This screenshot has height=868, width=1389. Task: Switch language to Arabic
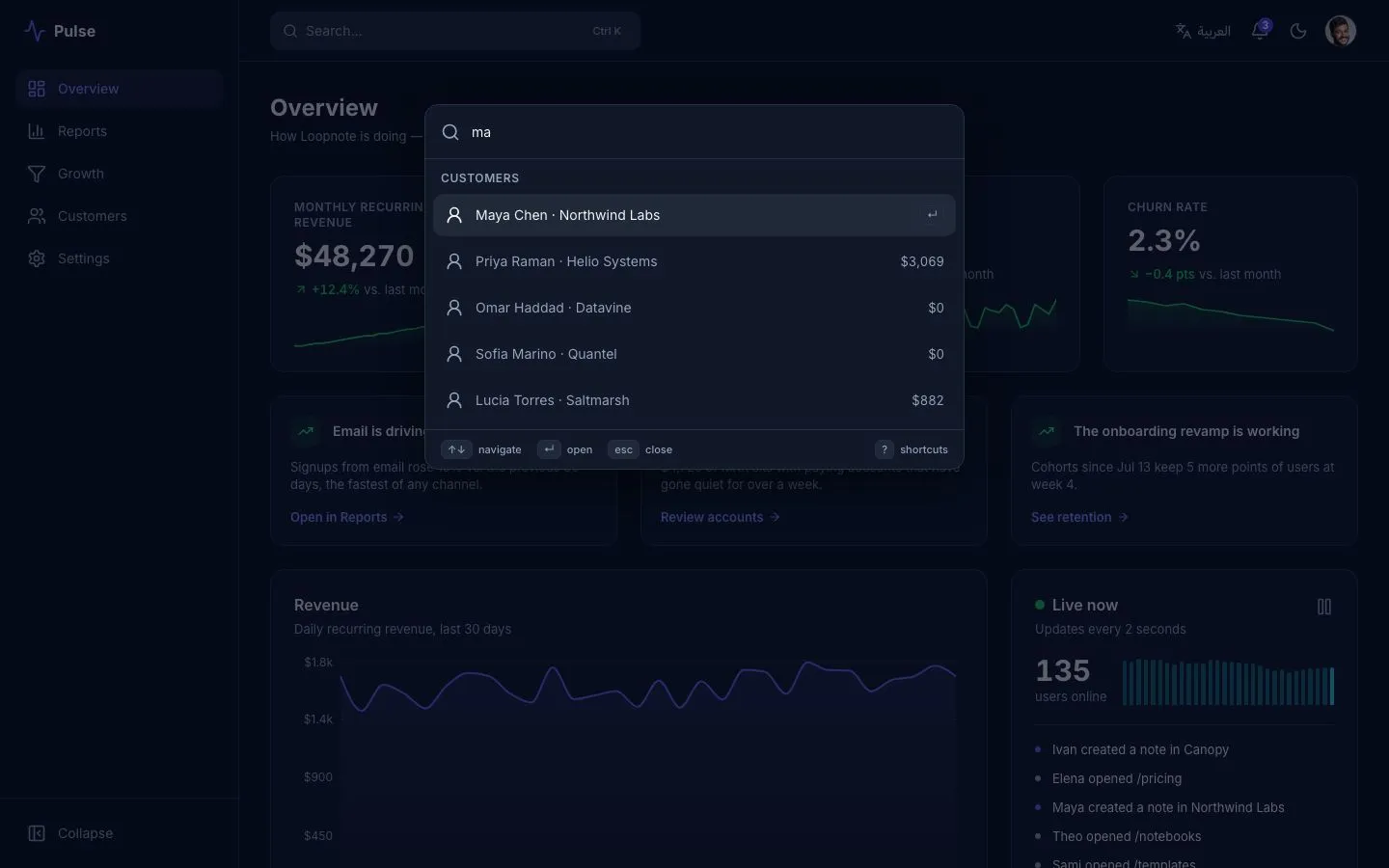pos(1203,31)
